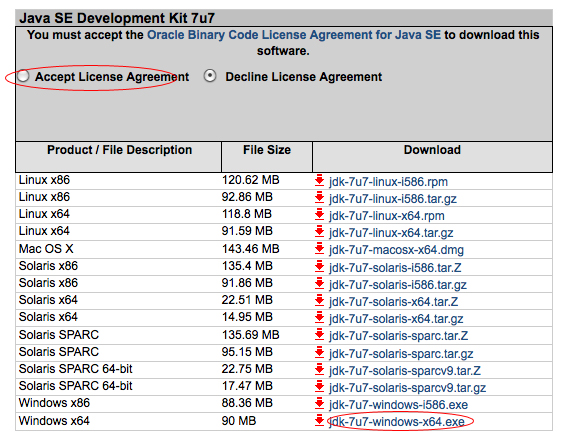Download jdk-7u7-linux-i586.tar.gz file link
Screen dimensions: 562x445
coord(393,199)
